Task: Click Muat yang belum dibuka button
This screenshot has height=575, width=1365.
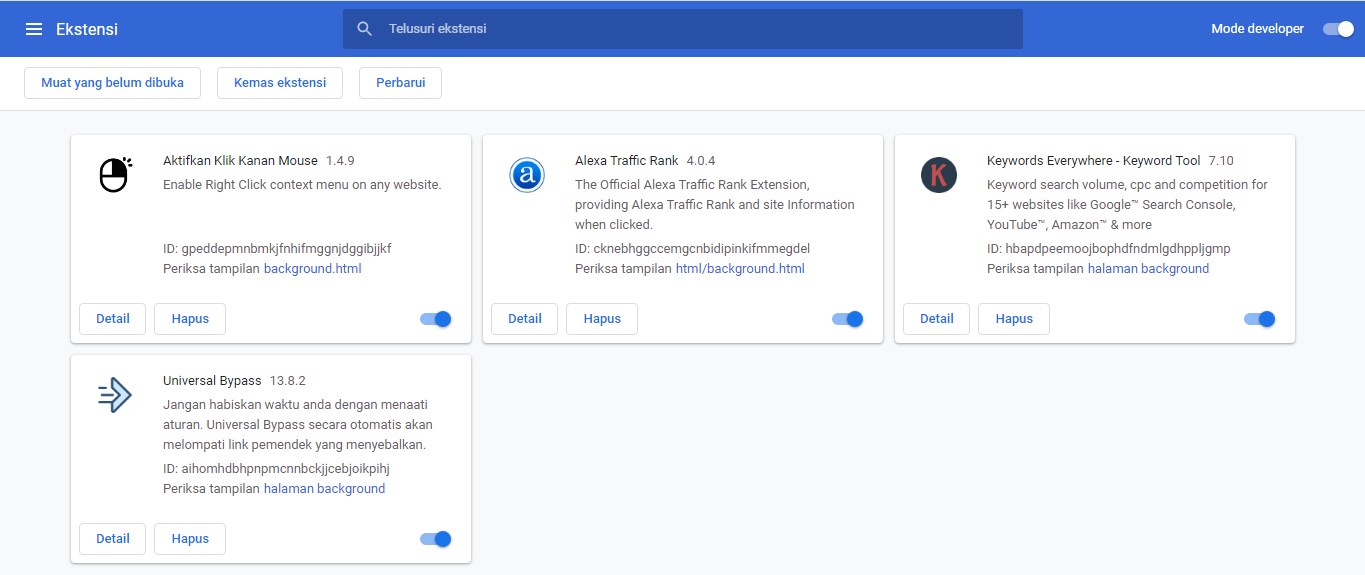Action: (112, 83)
